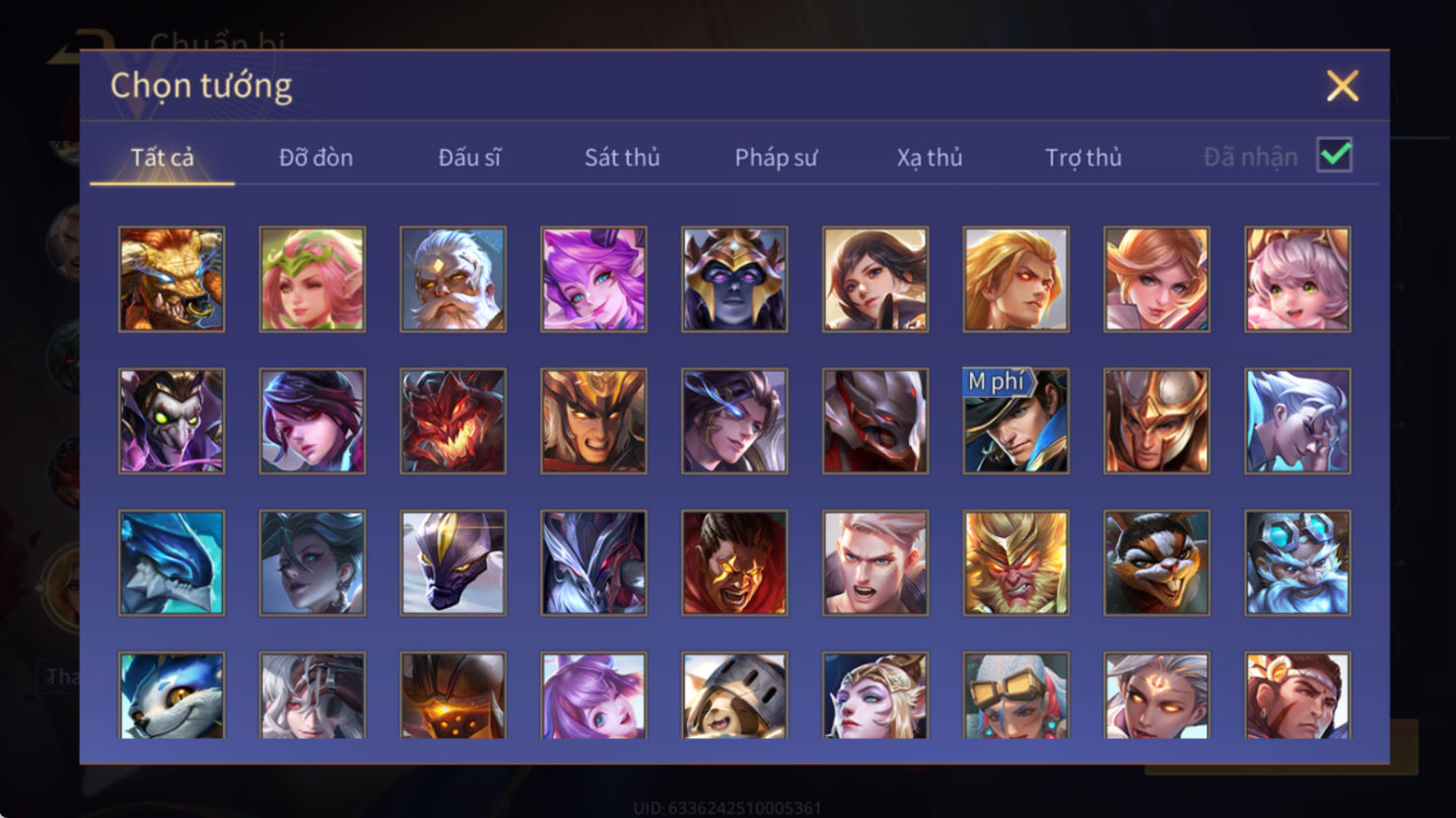Image resolution: width=1456 pixels, height=818 pixels.
Task: Select the golden bull hero portrait
Action: (x=172, y=279)
